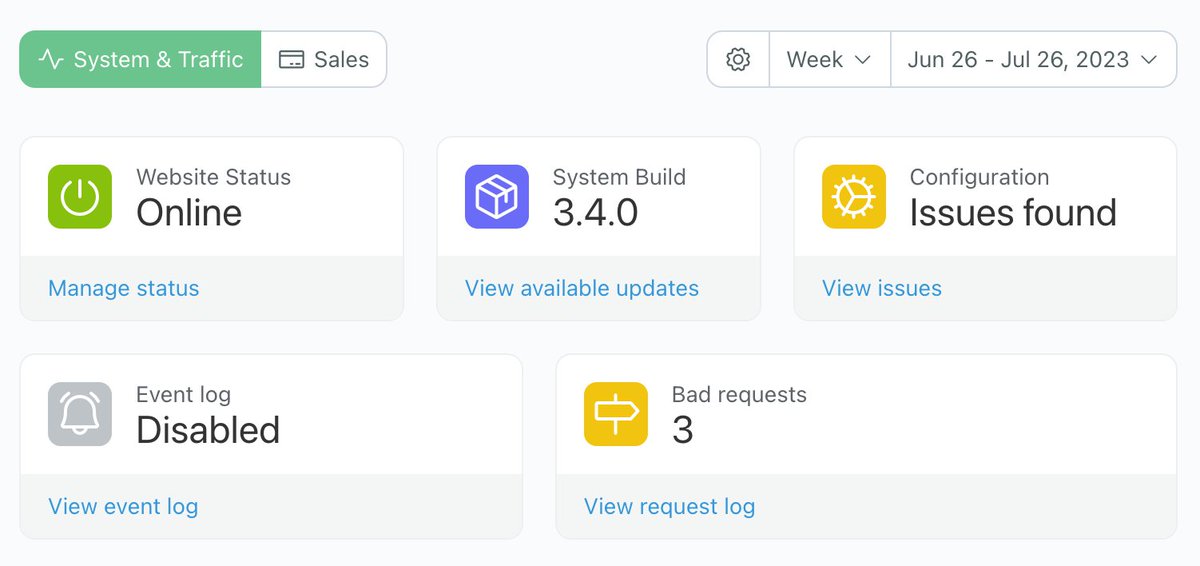The width and height of the screenshot is (1200, 566).
Task: Open the View issues link
Action: coord(882,288)
